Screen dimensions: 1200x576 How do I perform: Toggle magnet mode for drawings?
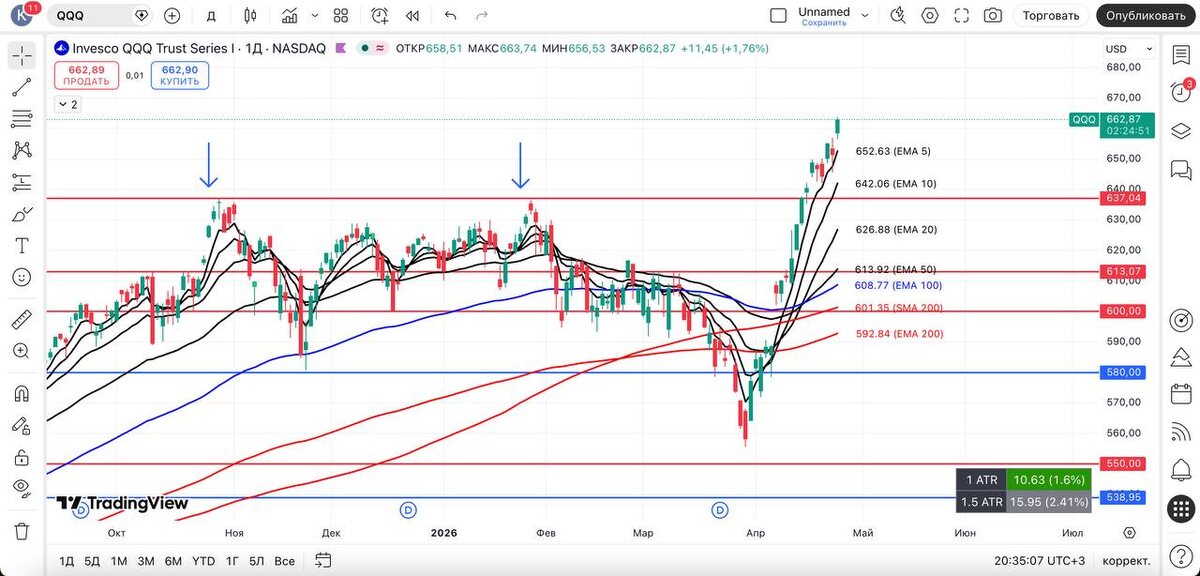pos(22,393)
